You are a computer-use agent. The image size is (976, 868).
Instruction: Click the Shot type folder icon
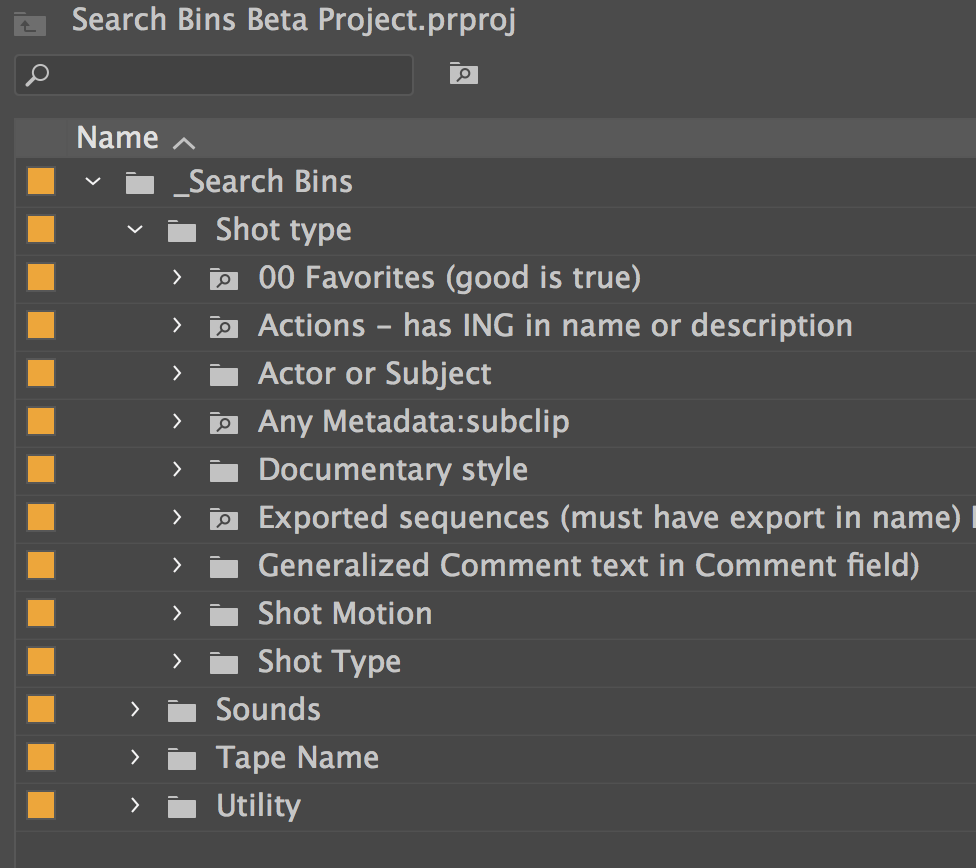click(x=182, y=231)
